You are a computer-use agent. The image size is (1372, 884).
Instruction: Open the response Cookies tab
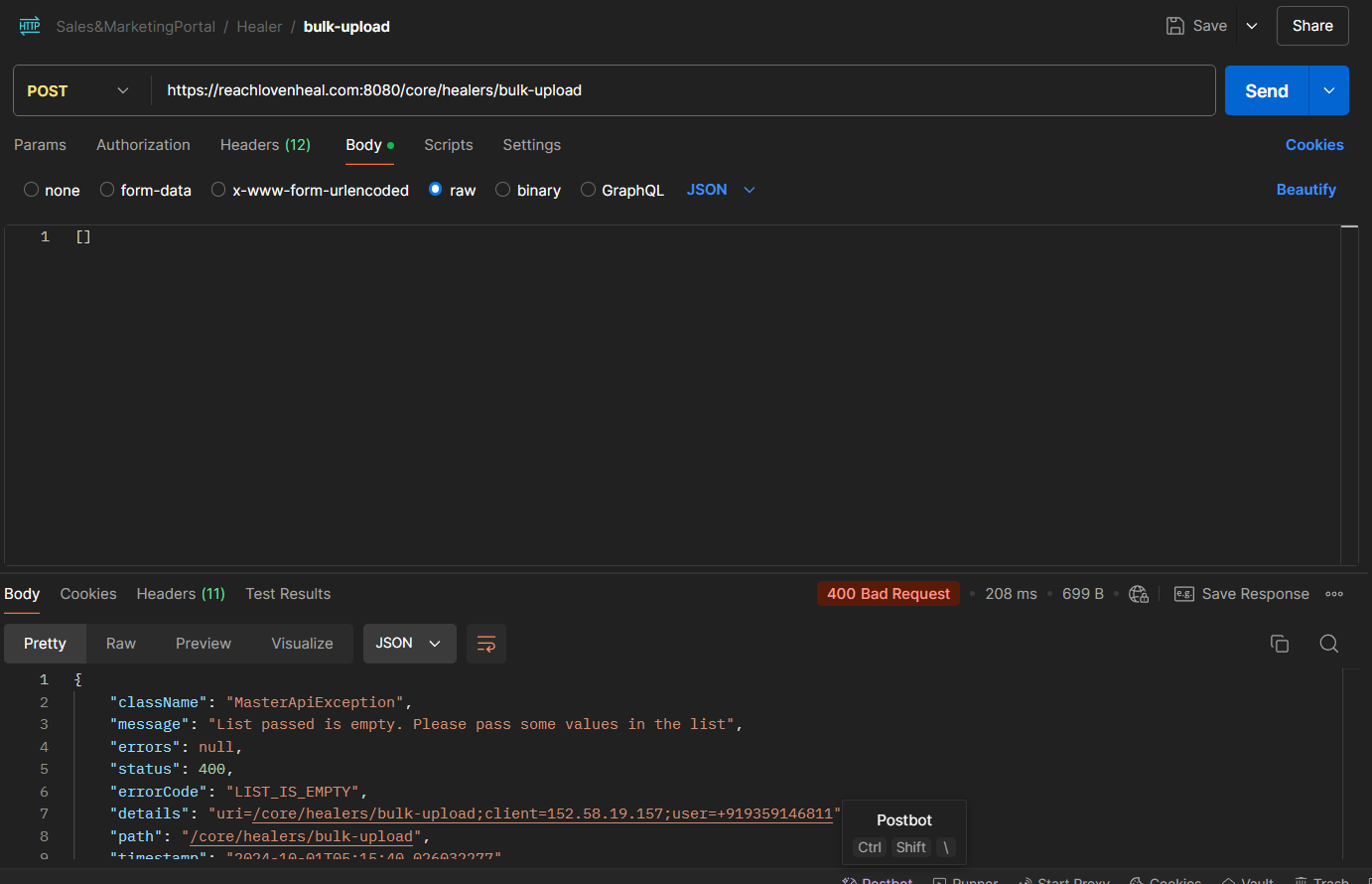tap(88, 594)
